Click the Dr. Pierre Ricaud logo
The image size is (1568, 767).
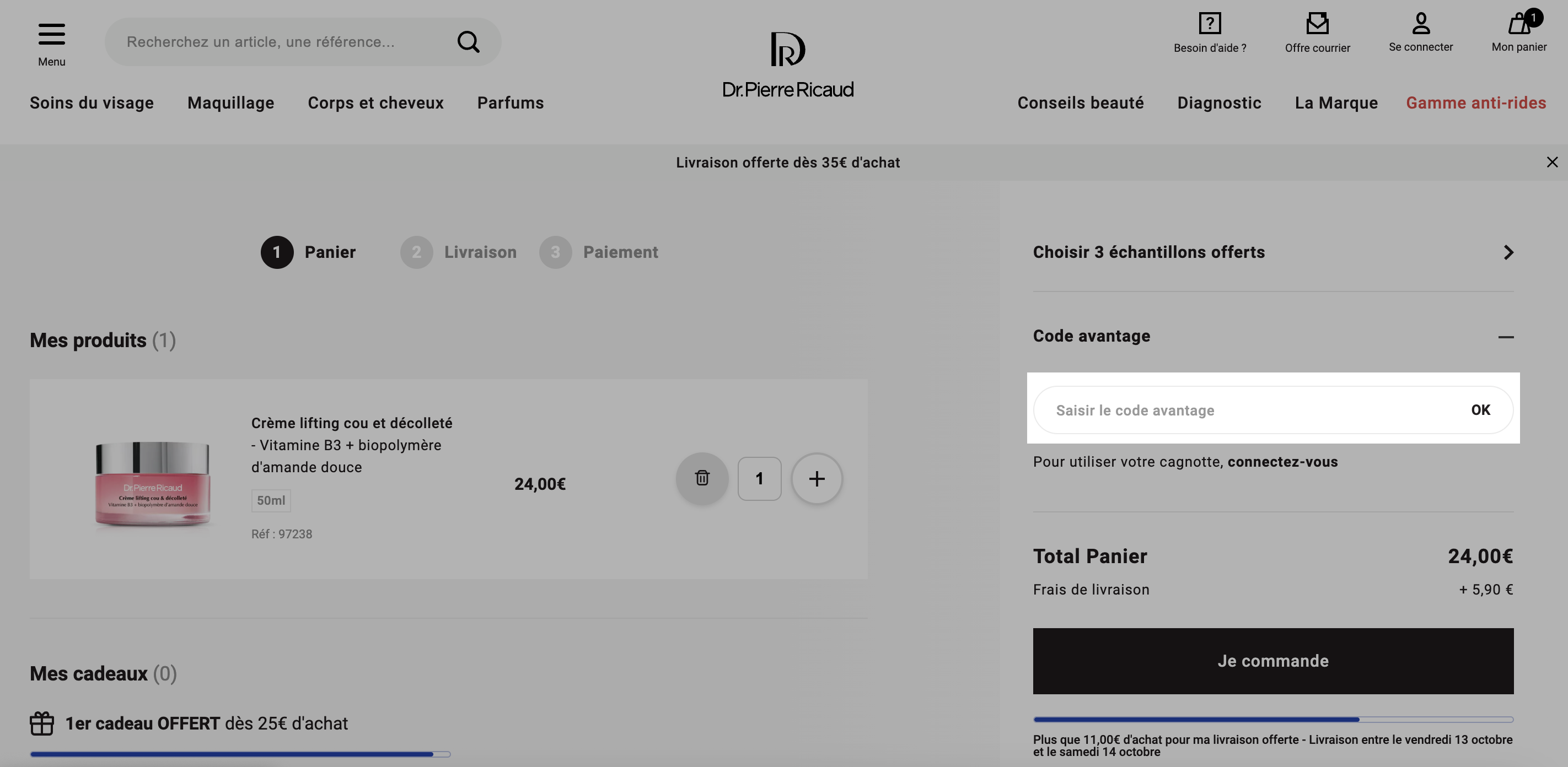788,64
